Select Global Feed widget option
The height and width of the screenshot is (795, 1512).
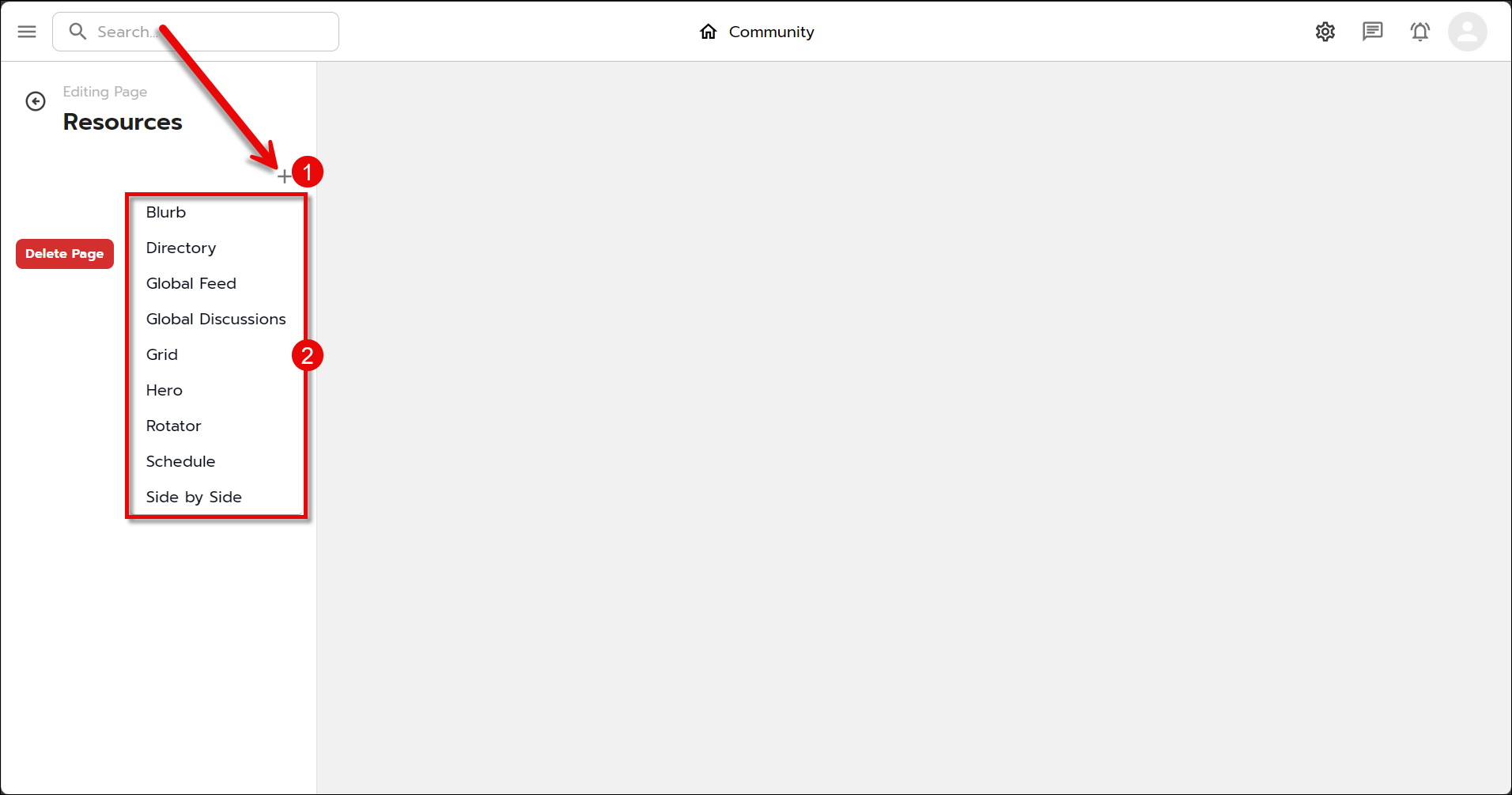pos(191,283)
